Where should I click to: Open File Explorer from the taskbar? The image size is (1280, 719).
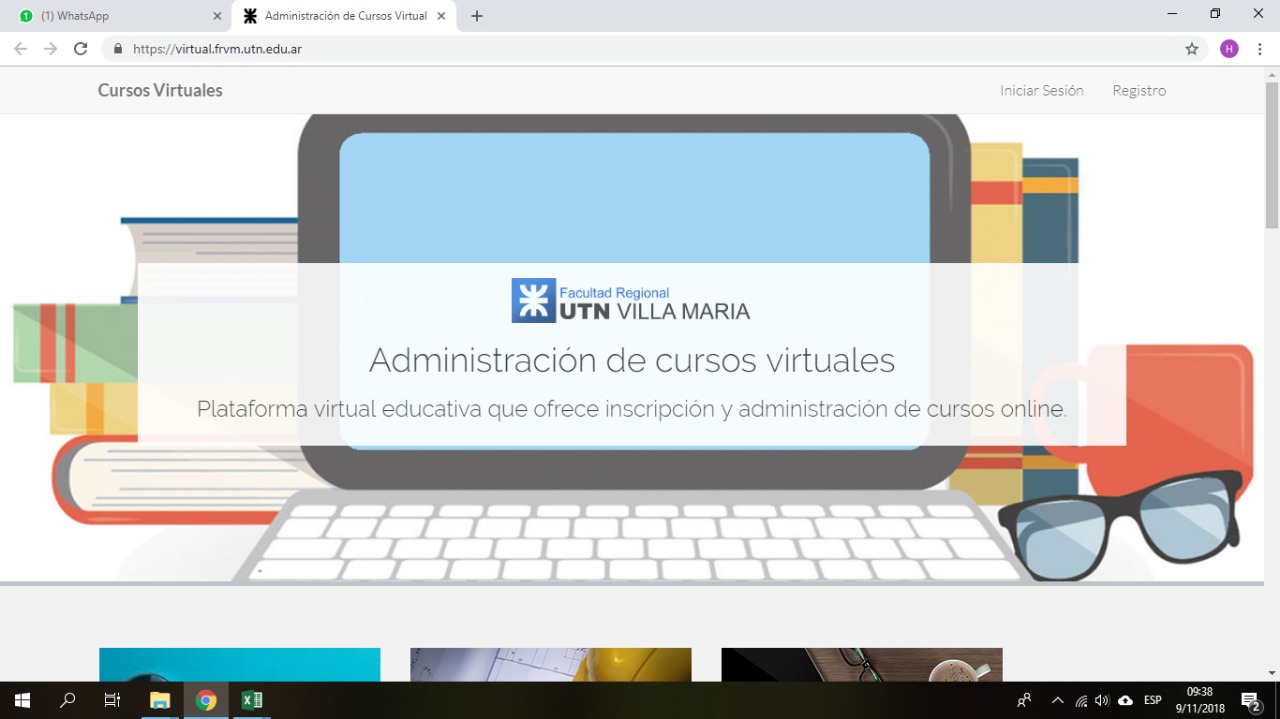[x=160, y=700]
